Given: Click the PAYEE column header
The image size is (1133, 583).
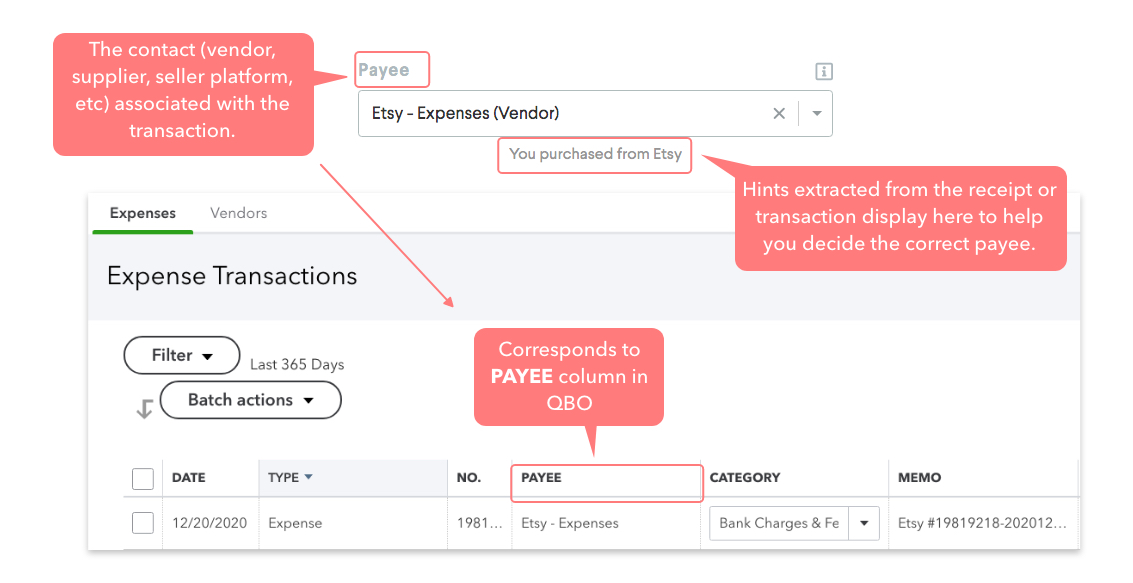Looking at the screenshot, I should [x=541, y=478].
